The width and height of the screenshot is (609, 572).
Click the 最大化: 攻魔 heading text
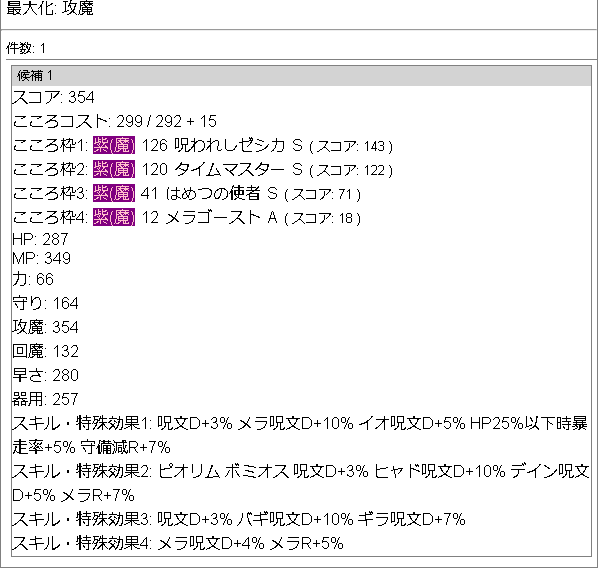click(50, 8)
